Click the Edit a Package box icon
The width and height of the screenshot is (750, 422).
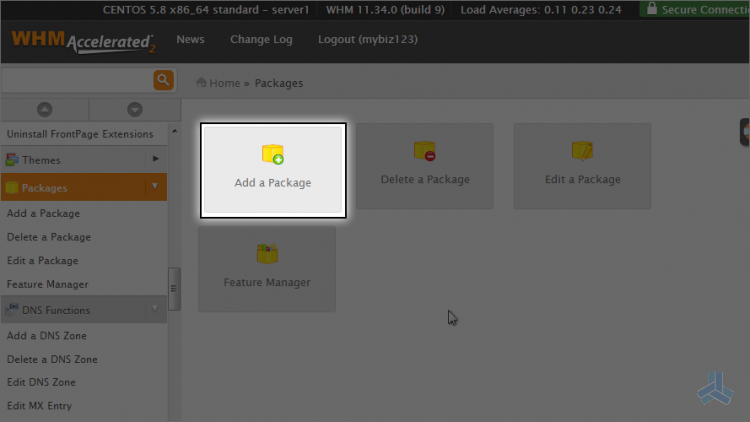click(x=582, y=151)
